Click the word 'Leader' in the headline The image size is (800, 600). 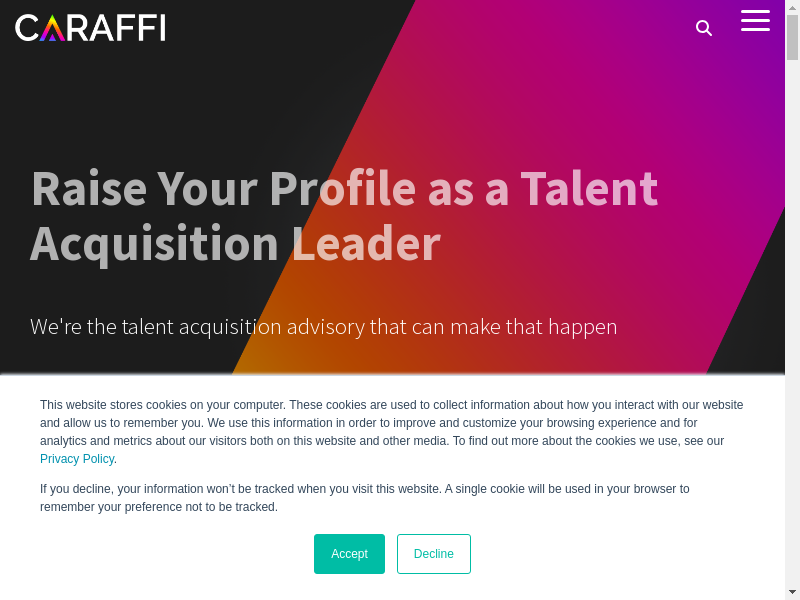point(366,244)
